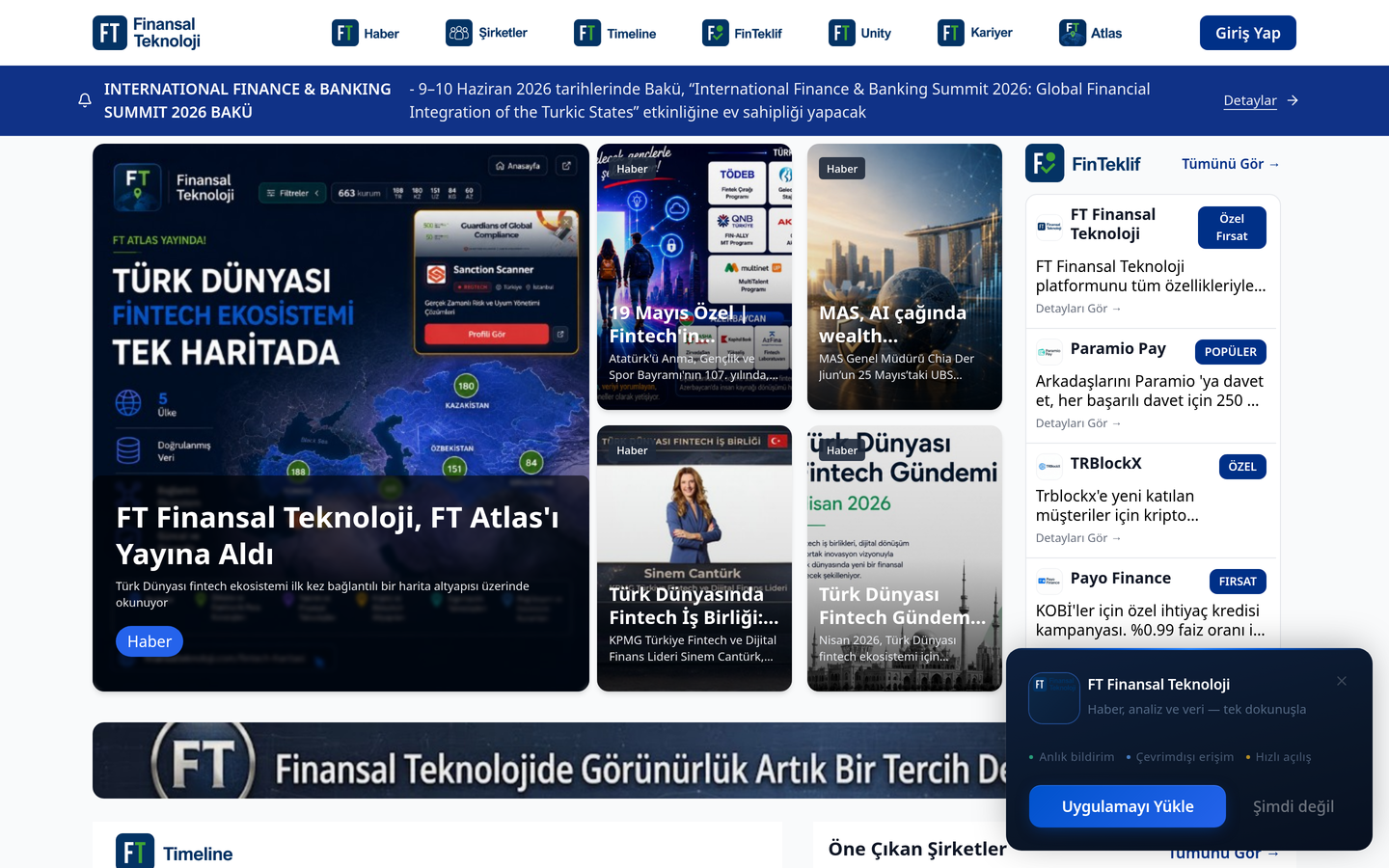Open the Unity menu item
The width and height of the screenshot is (1389, 868).
point(859,33)
